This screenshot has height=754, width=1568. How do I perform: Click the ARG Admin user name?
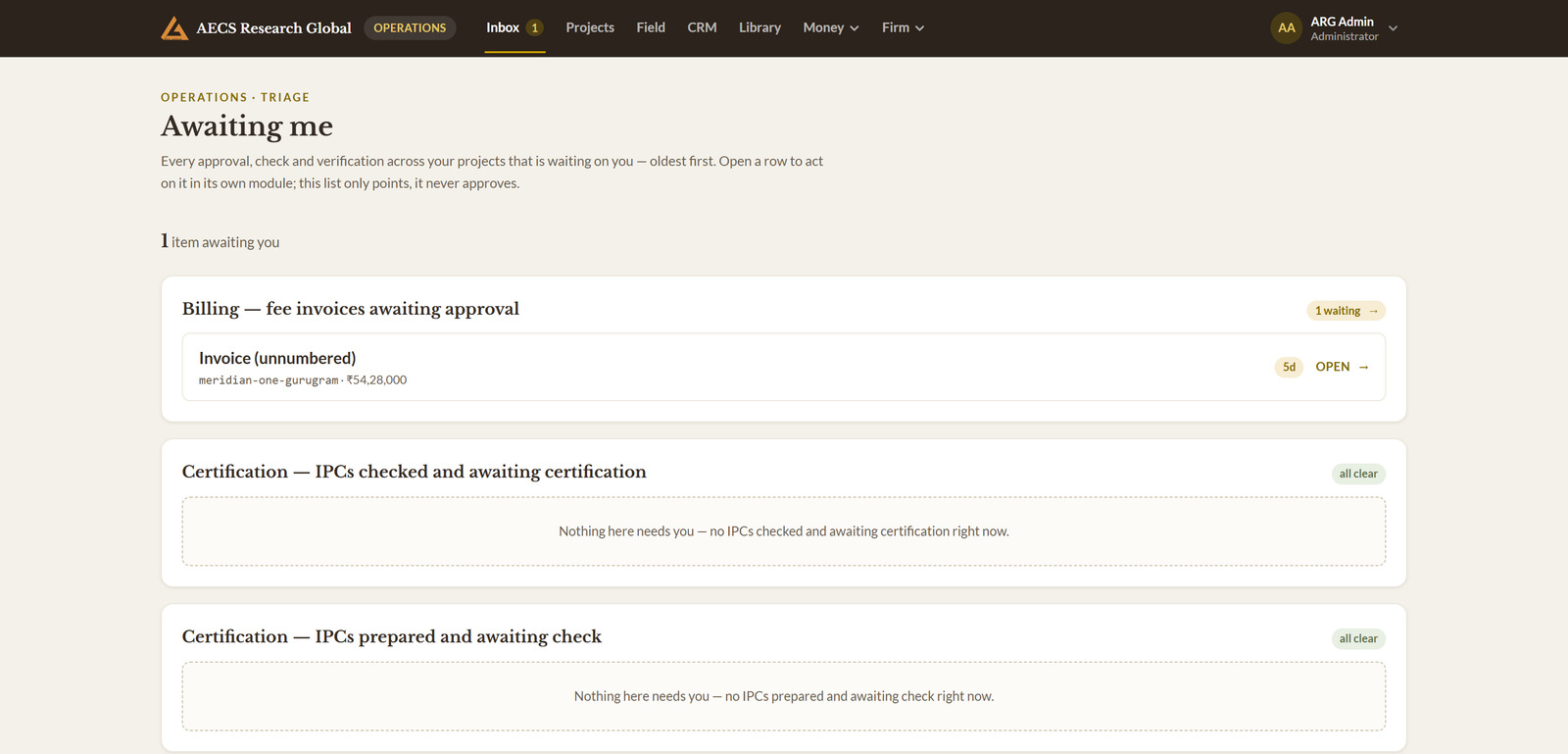click(x=1342, y=22)
